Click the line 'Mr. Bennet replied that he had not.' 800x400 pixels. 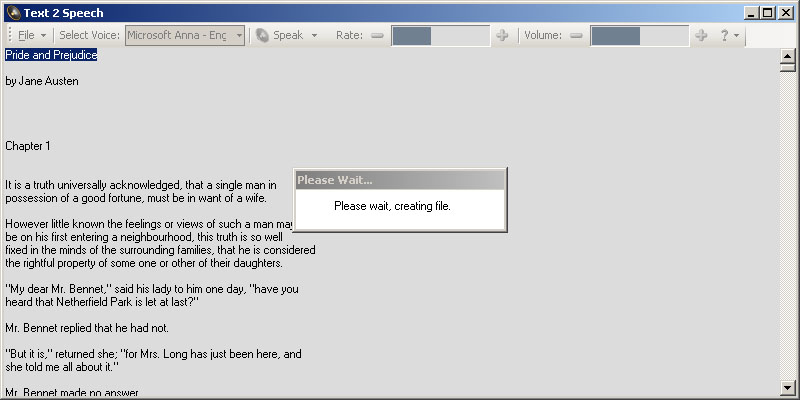pyautogui.click(x=87, y=329)
